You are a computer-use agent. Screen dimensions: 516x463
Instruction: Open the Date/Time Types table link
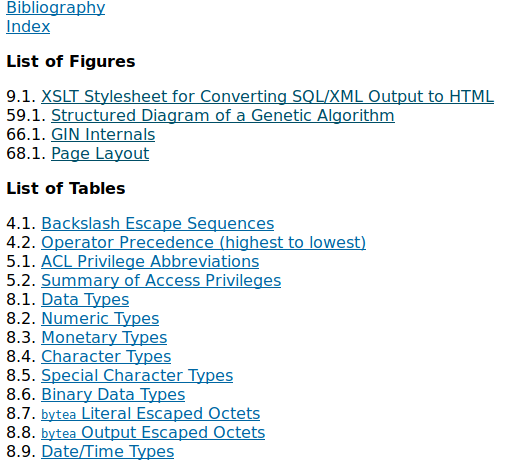[x=108, y=452]
